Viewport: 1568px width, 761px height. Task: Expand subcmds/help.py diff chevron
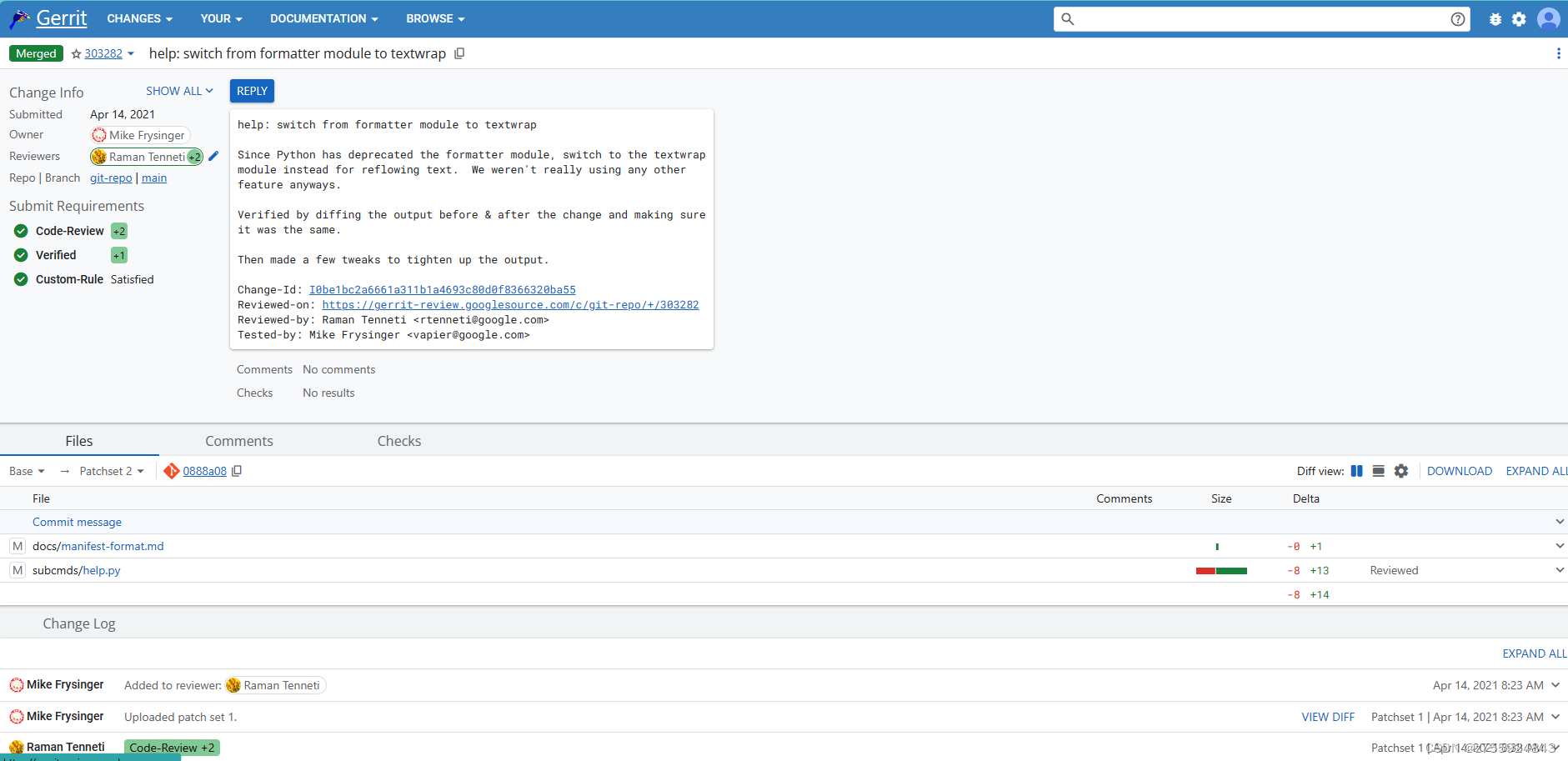pos(1560,570)
